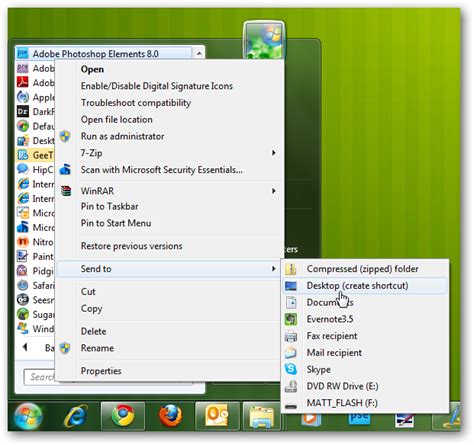474x445 pixels.
Task: Click the shield icon beside Run as administrator
Action: click(65, 136)
